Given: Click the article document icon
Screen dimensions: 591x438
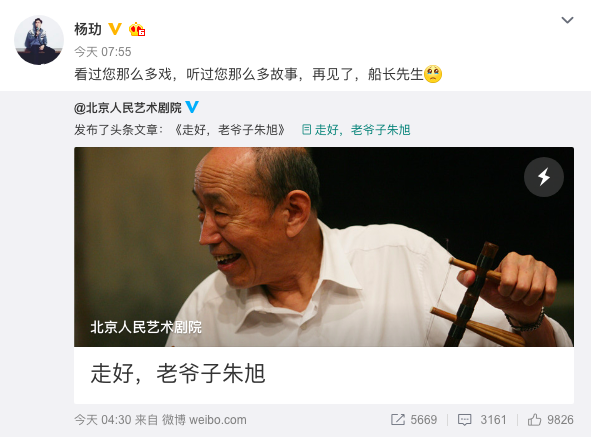Looking at the screenshot, I should tap(306, 130).
